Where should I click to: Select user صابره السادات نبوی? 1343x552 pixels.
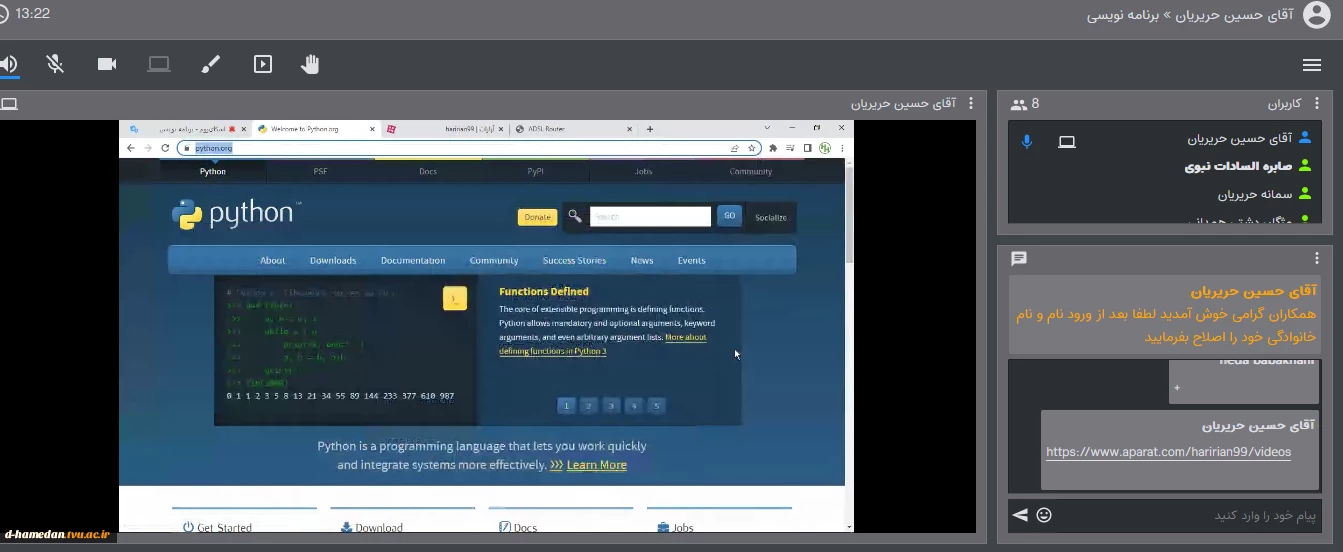[1238, 167]
